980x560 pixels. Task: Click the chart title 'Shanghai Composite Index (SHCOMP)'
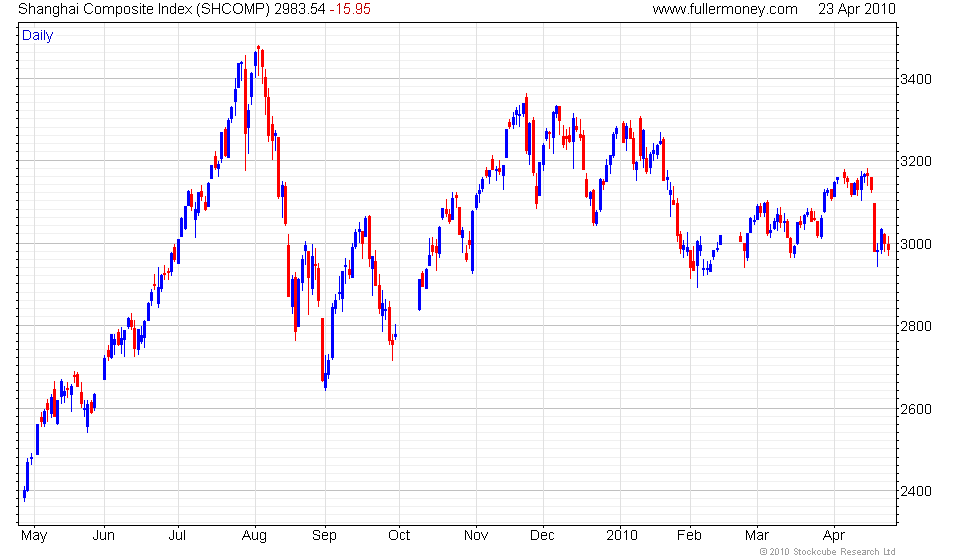coord(144,9)
